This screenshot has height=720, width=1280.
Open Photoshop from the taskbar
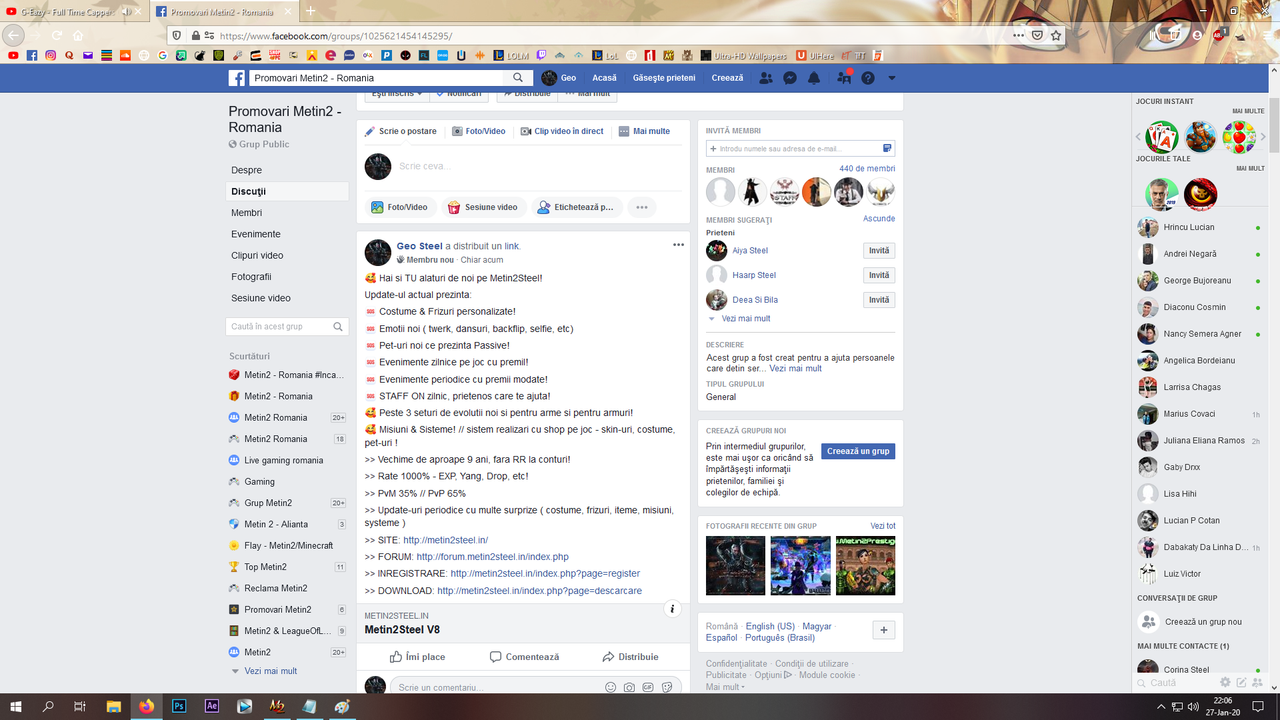click(180, 706)
